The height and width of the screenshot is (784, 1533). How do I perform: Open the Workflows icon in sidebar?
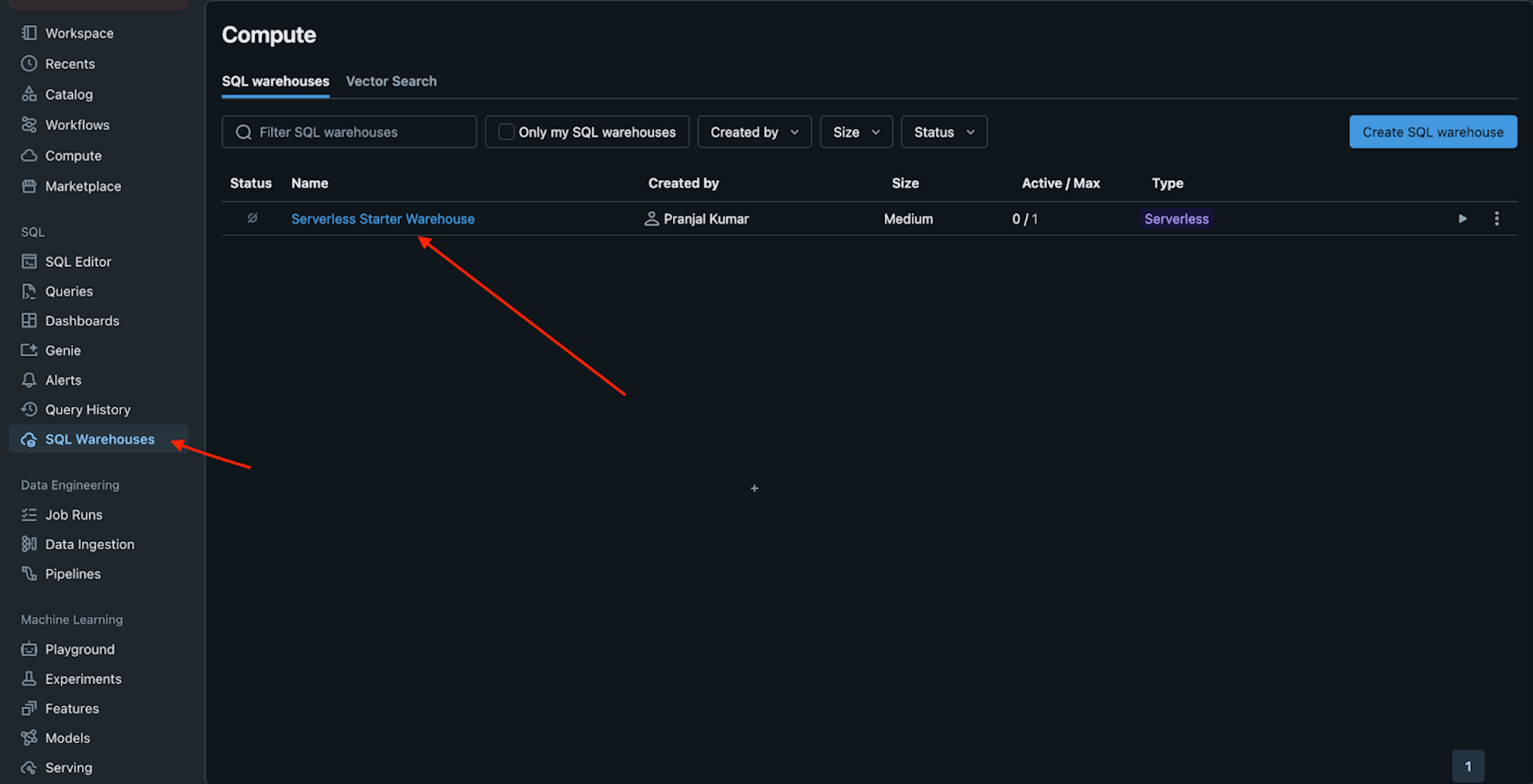tap(29, 125)
